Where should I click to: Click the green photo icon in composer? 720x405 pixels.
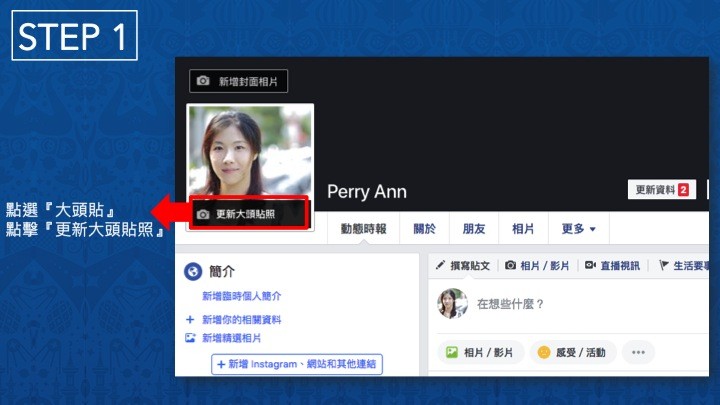coord(452,352)
